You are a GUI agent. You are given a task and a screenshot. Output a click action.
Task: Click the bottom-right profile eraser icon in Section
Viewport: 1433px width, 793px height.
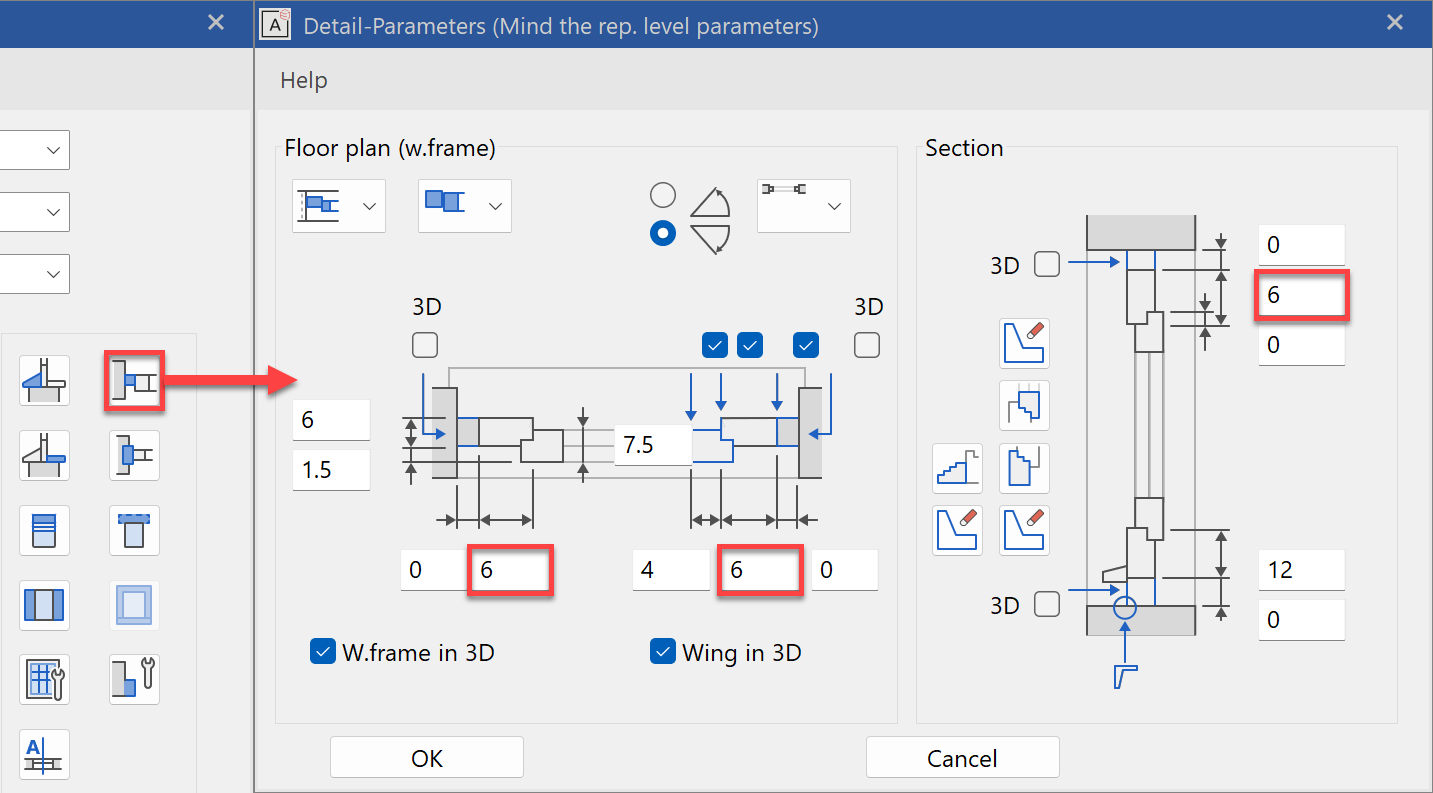point(1024,530)
